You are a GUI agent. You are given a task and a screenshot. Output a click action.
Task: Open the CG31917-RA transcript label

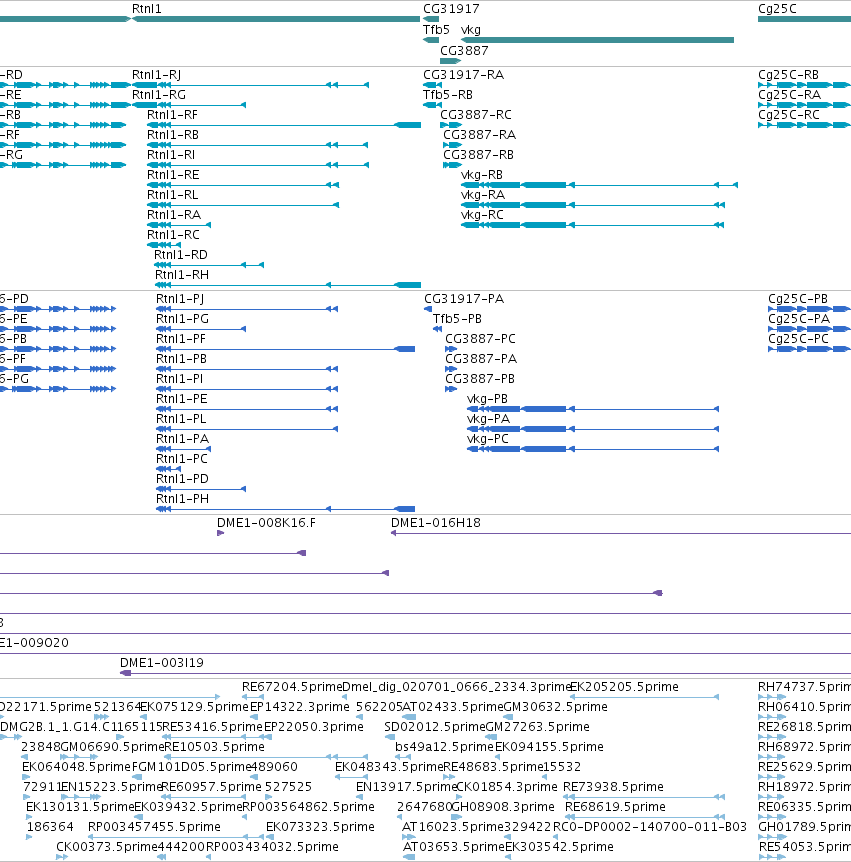(x=463, y=75)
